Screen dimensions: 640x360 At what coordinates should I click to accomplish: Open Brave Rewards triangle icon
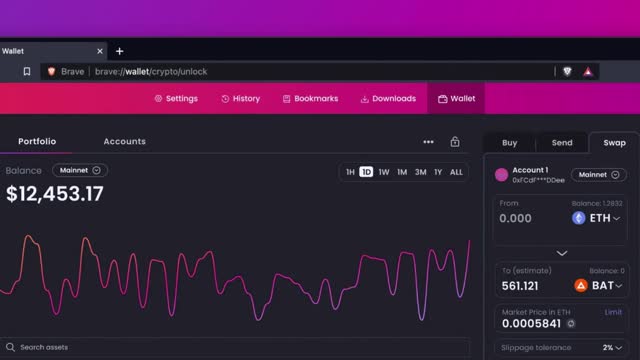click(x=588, y=72)
